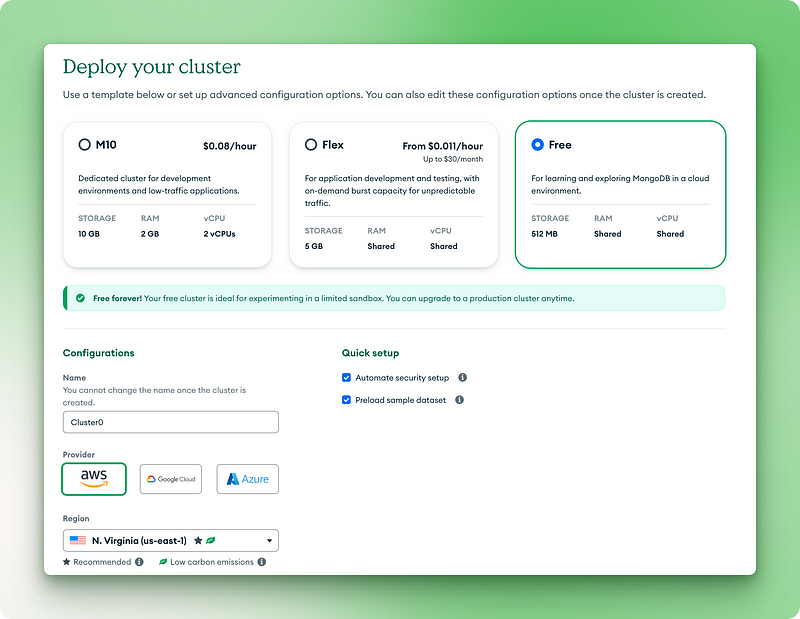Toggle Preload sample dataset checkbox

pos(346,400)
